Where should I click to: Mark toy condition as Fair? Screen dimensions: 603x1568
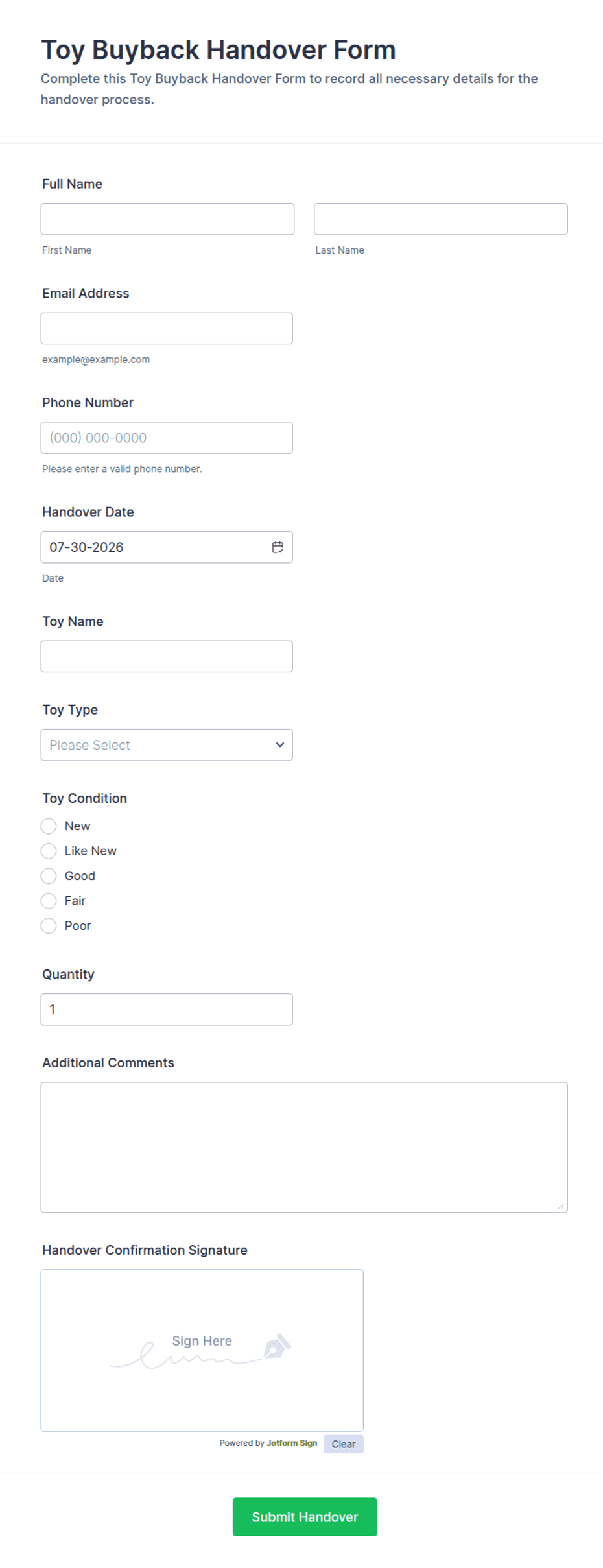49,901
